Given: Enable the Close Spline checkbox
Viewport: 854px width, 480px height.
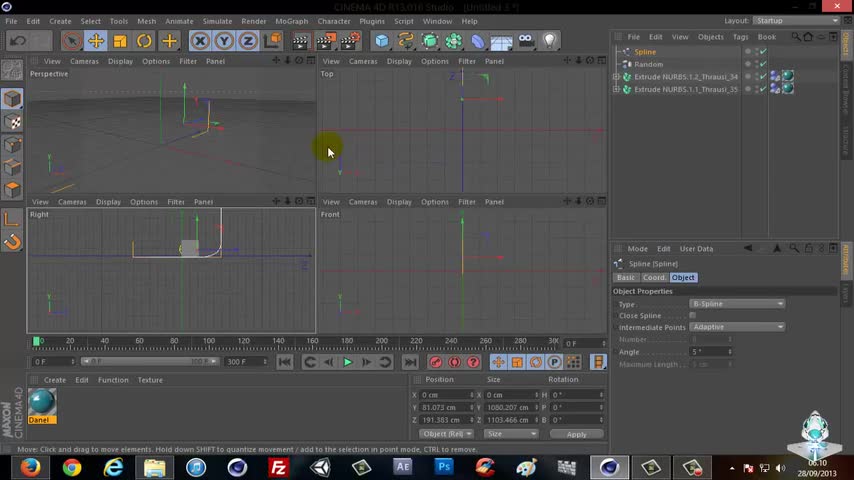Looking at the screenshot, I should (x=693, y=315).
